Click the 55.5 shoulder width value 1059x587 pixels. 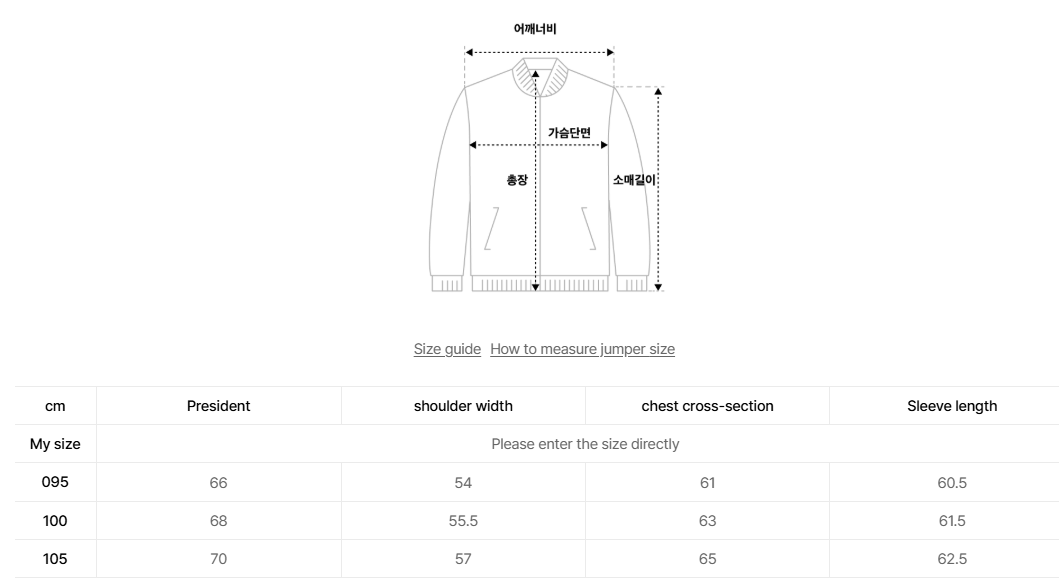(x=463, y=521)
